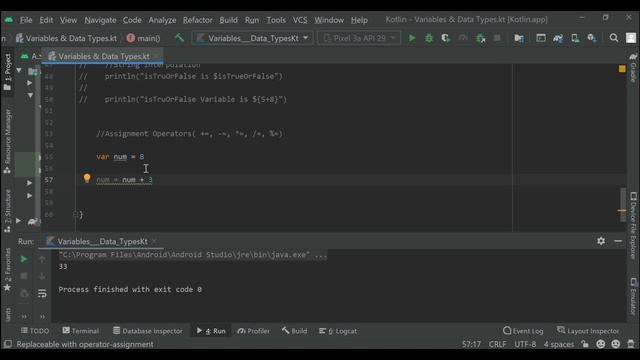Click the sad smiley feedback icon in the status bar

pos(616,344)
